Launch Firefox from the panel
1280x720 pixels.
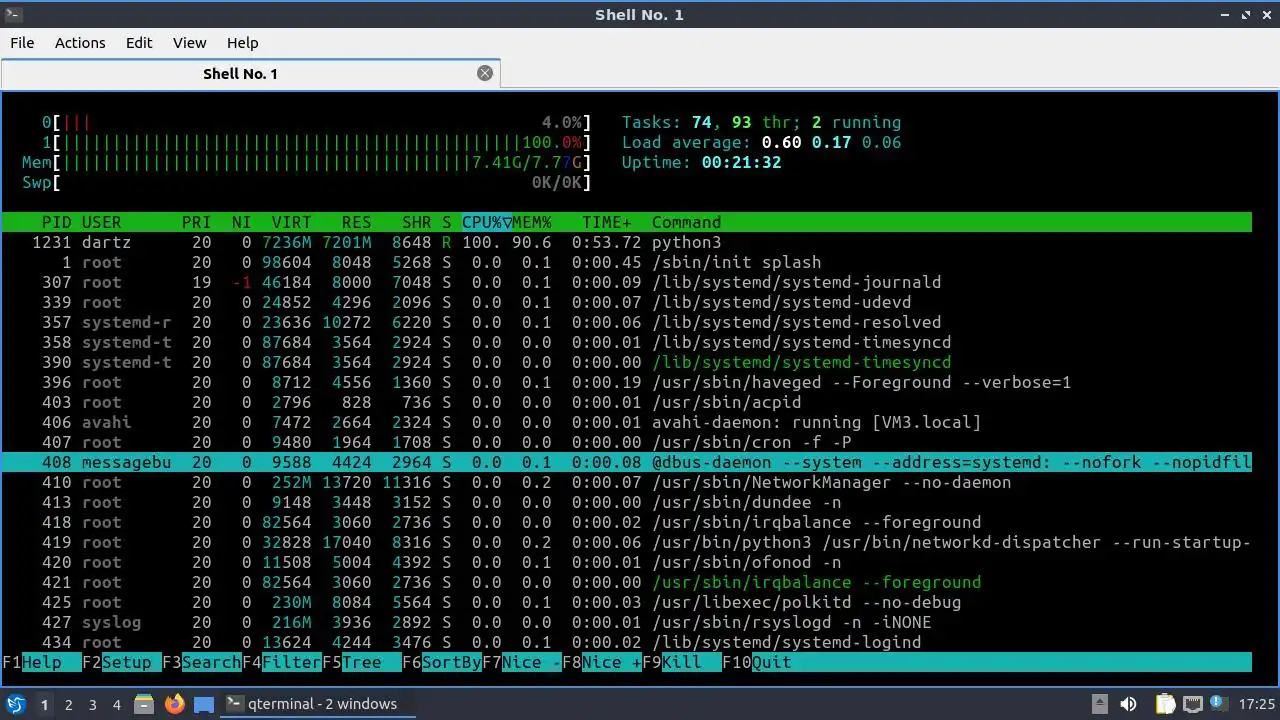(x=175, y=704)
